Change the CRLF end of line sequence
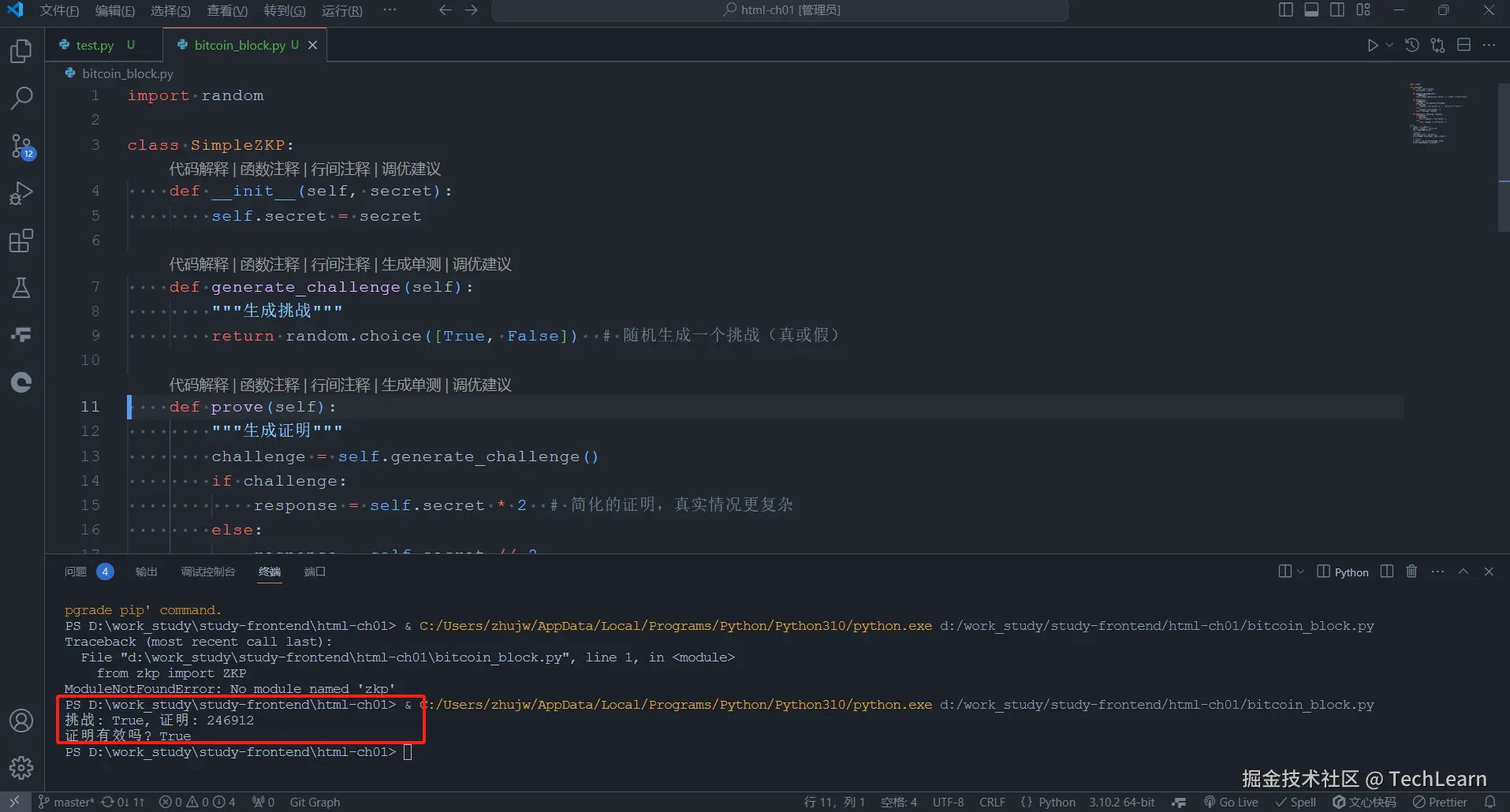Screen dimensions: 1510x812 point(992,802)
